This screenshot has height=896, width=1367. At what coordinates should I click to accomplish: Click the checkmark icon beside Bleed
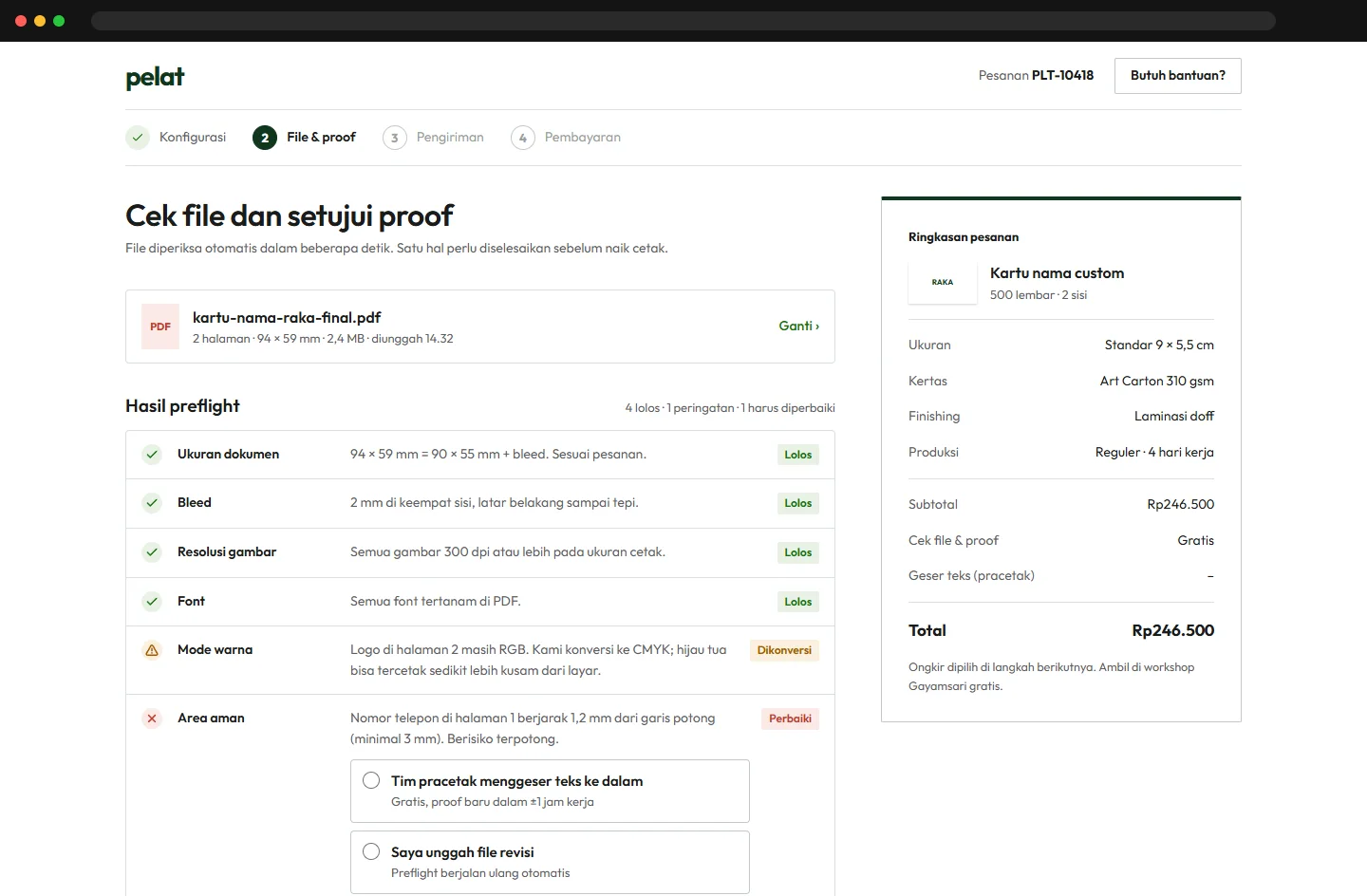pos(152,503)
